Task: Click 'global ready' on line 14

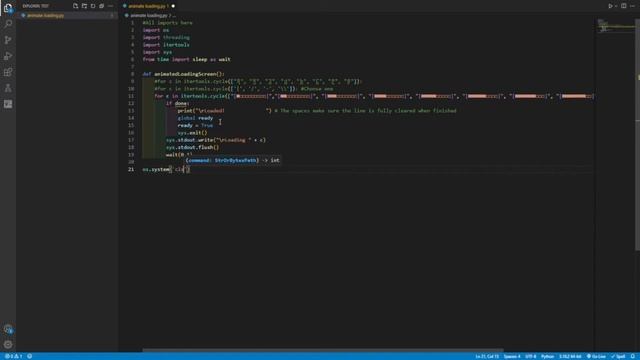Action: 195,118
